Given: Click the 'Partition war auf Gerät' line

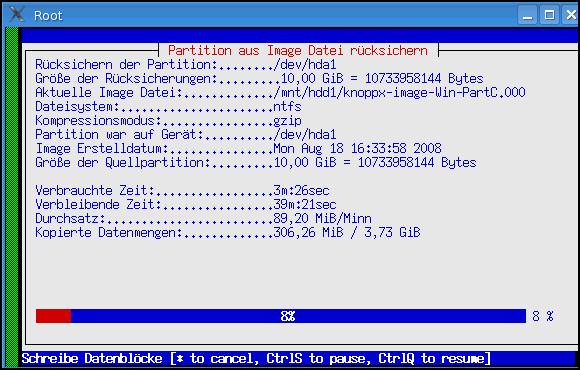Looking at the screenshot, I should point(186,134).
